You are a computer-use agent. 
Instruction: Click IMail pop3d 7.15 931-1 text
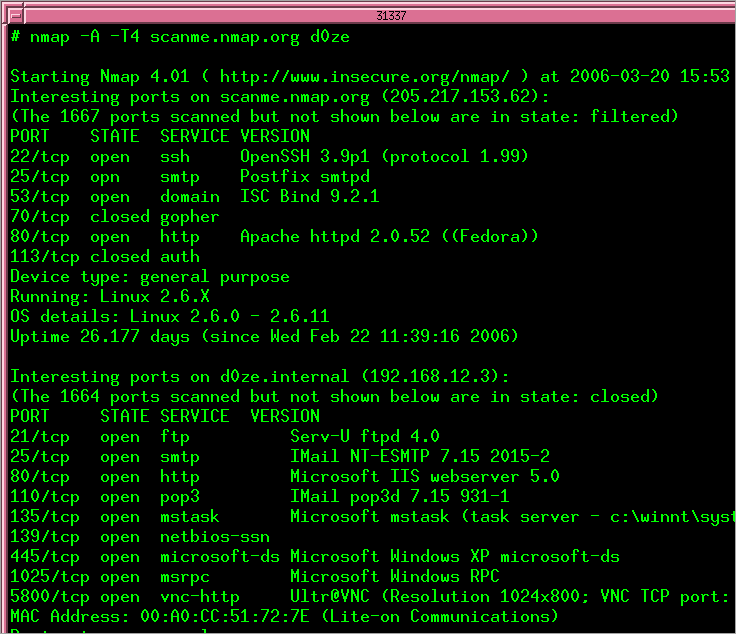399,497
